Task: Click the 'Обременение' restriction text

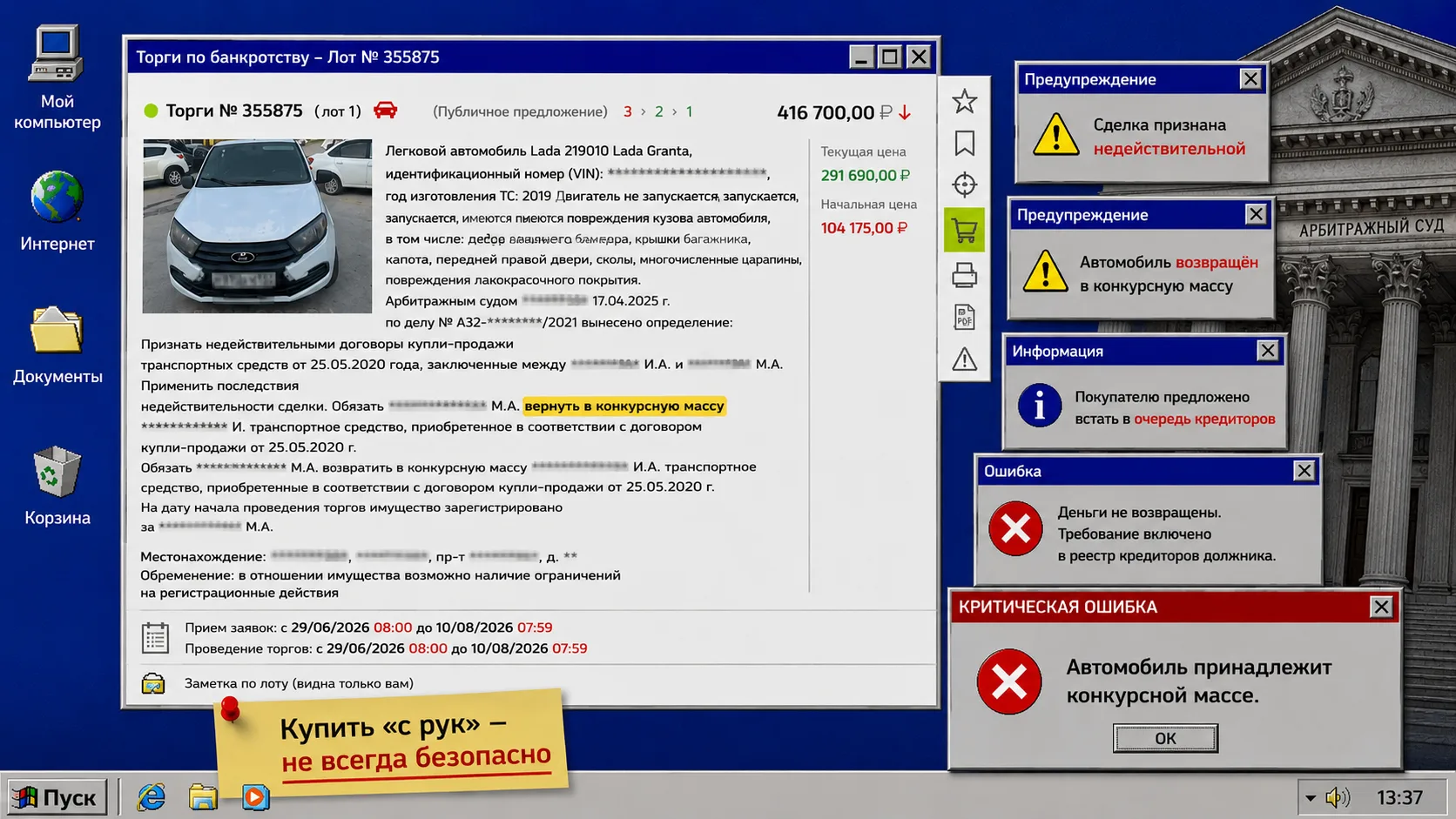Action: [381, 584]
